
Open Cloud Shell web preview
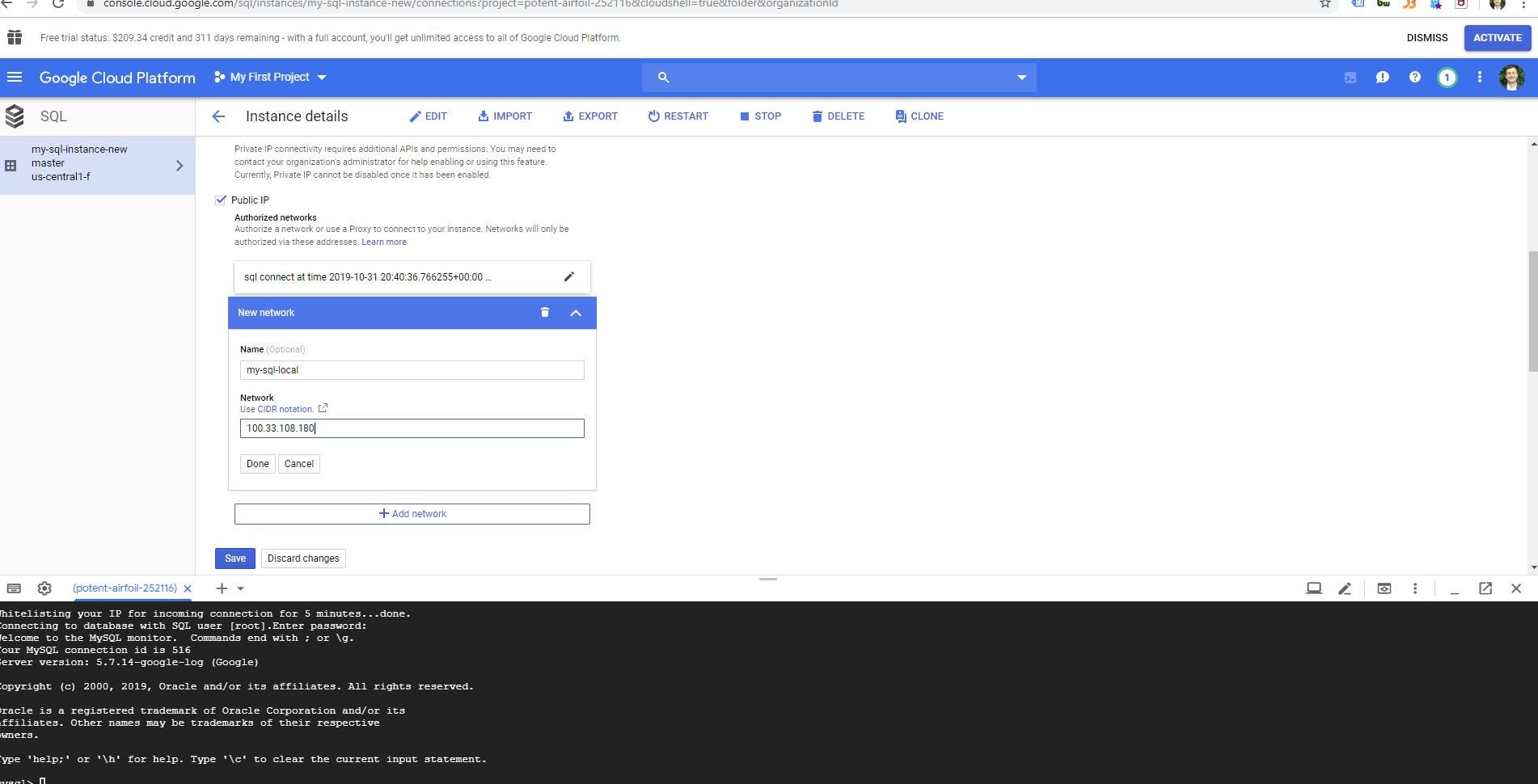tap(1384, 588)
